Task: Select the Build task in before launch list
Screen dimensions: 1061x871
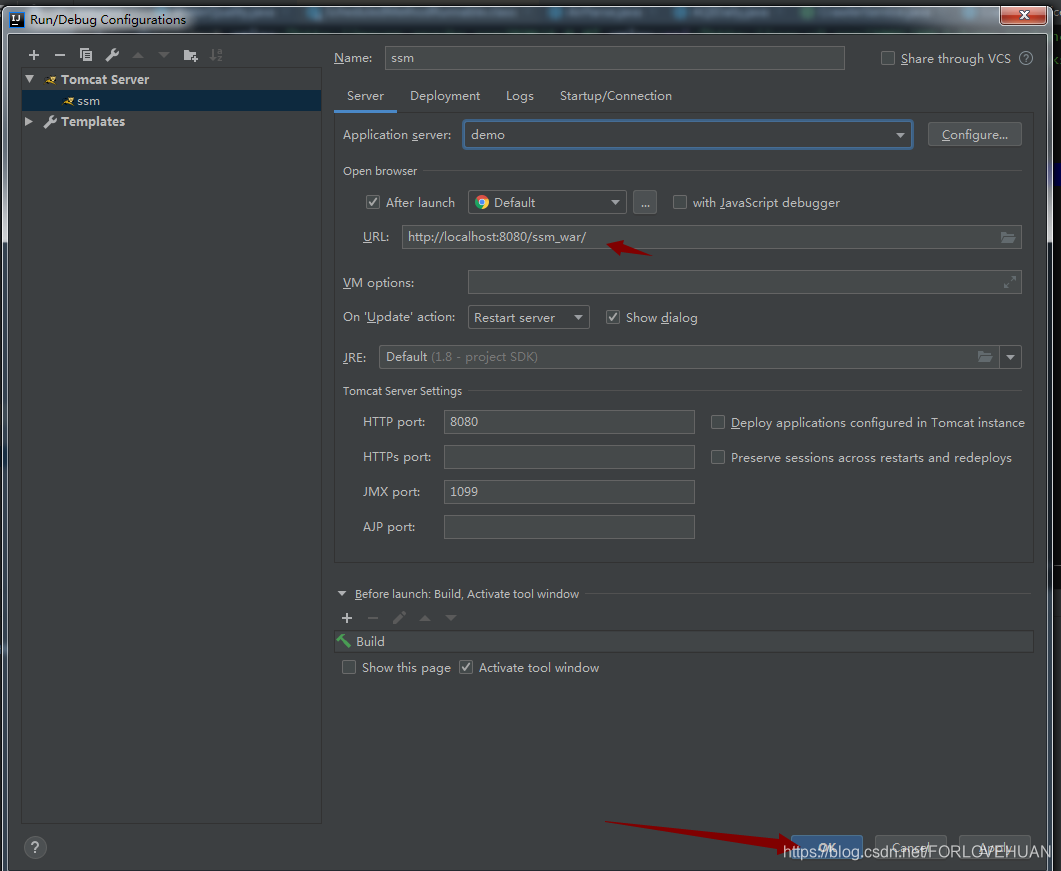Action: tap(683, 642)
